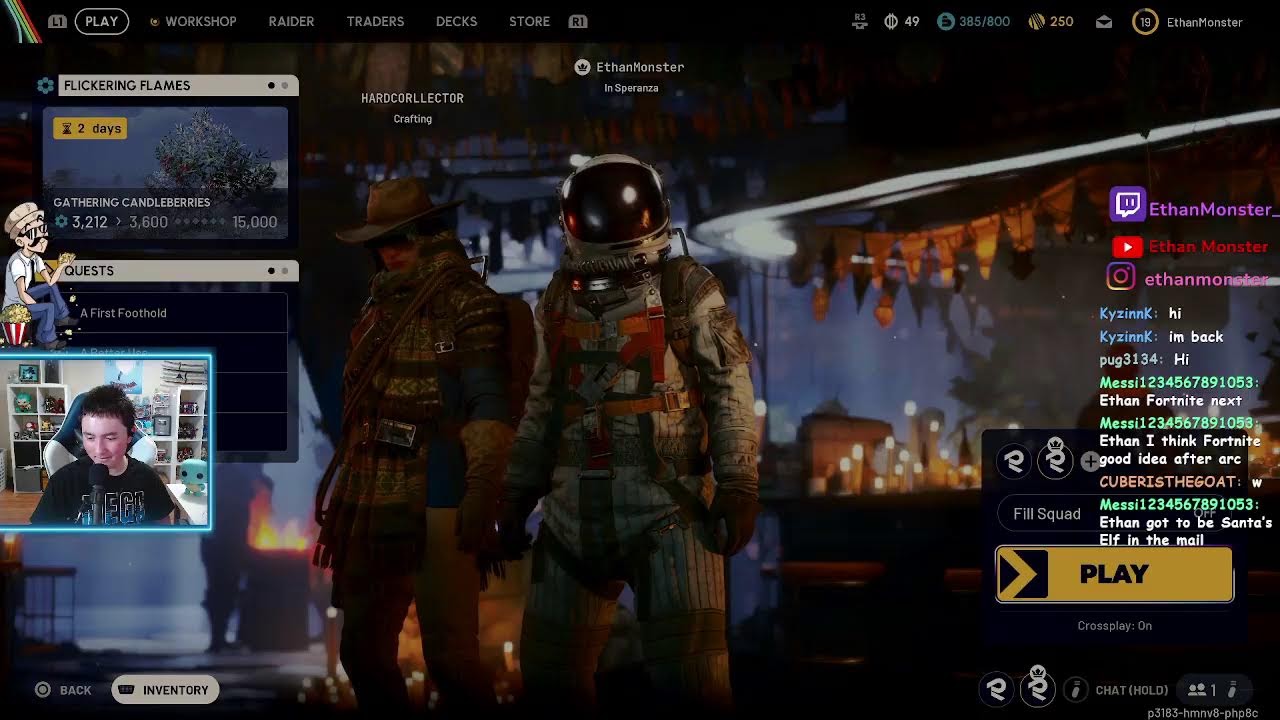The height and width of the screenshot is (720, 1280).
Task: Open the mail inbox envelope icon
Action: tap(1104, 21)
